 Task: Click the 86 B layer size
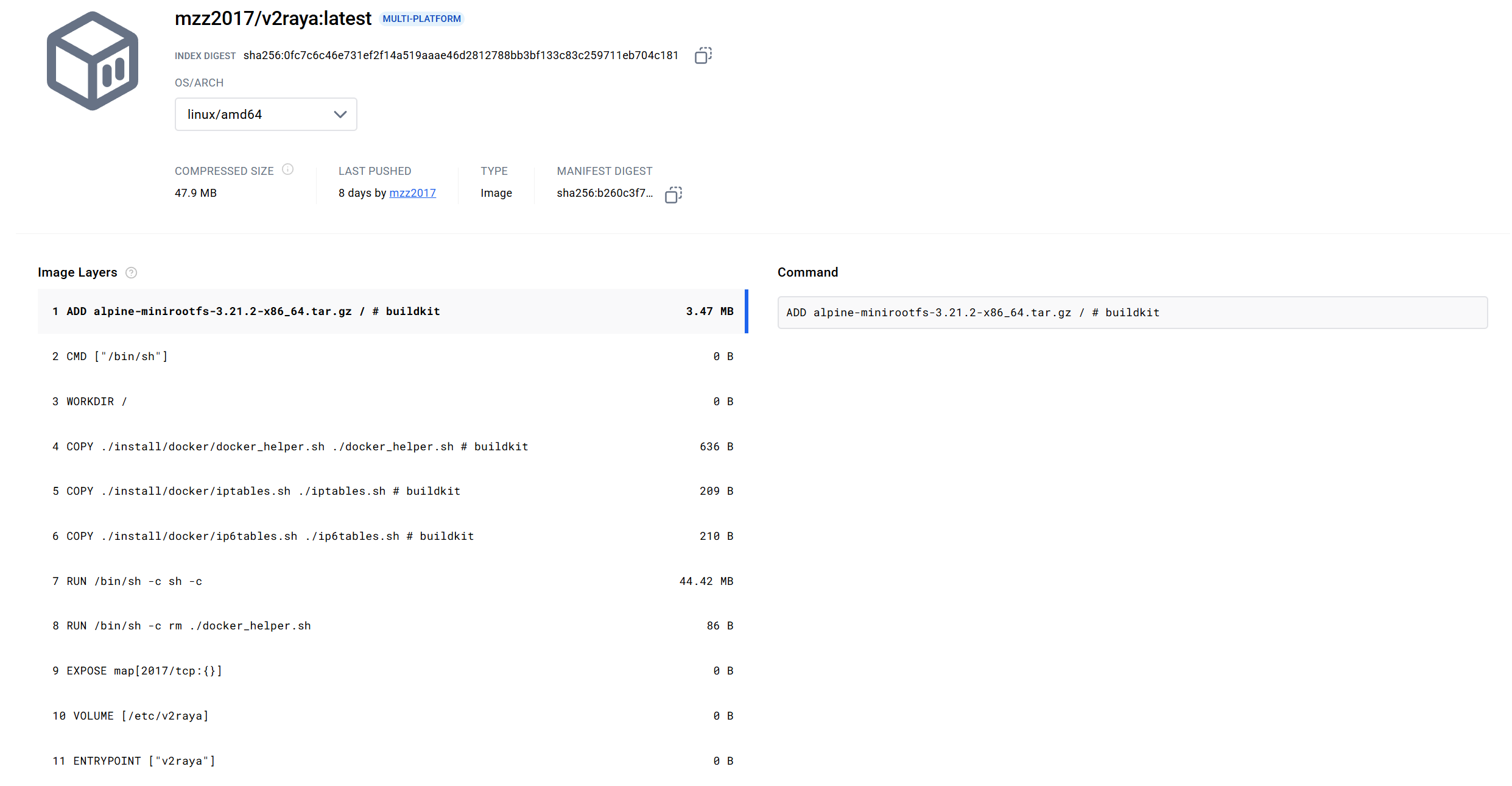720,626
